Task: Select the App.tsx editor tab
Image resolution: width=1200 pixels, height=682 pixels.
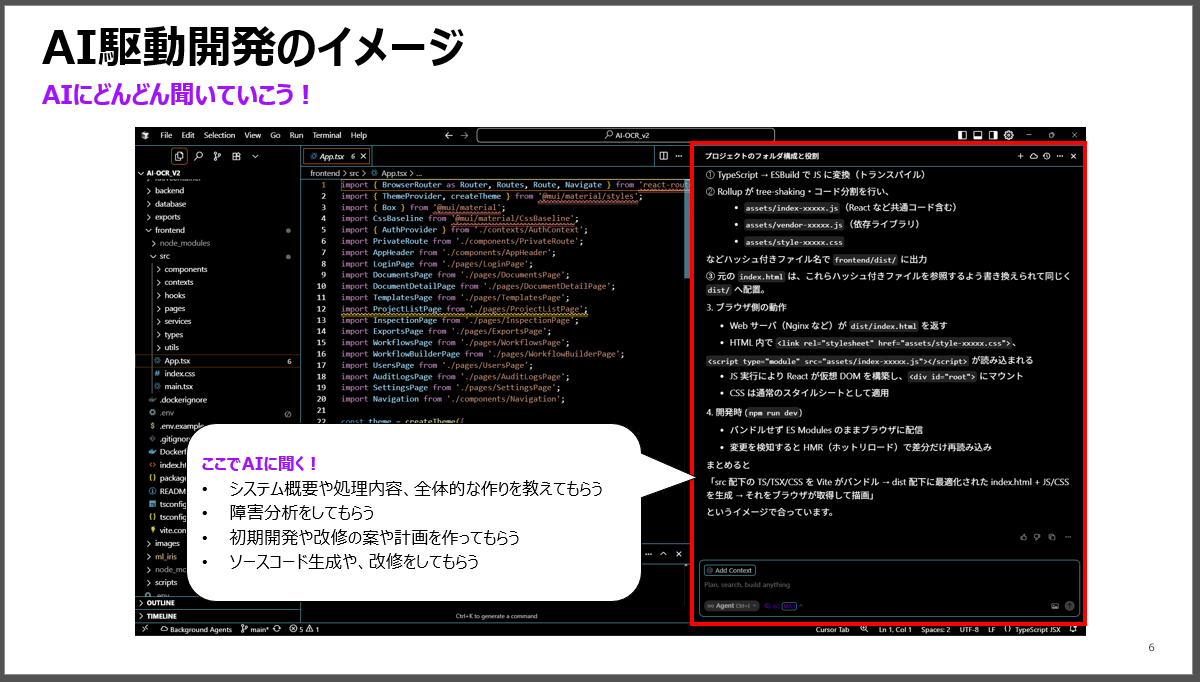Action: (x=337, y=156)
